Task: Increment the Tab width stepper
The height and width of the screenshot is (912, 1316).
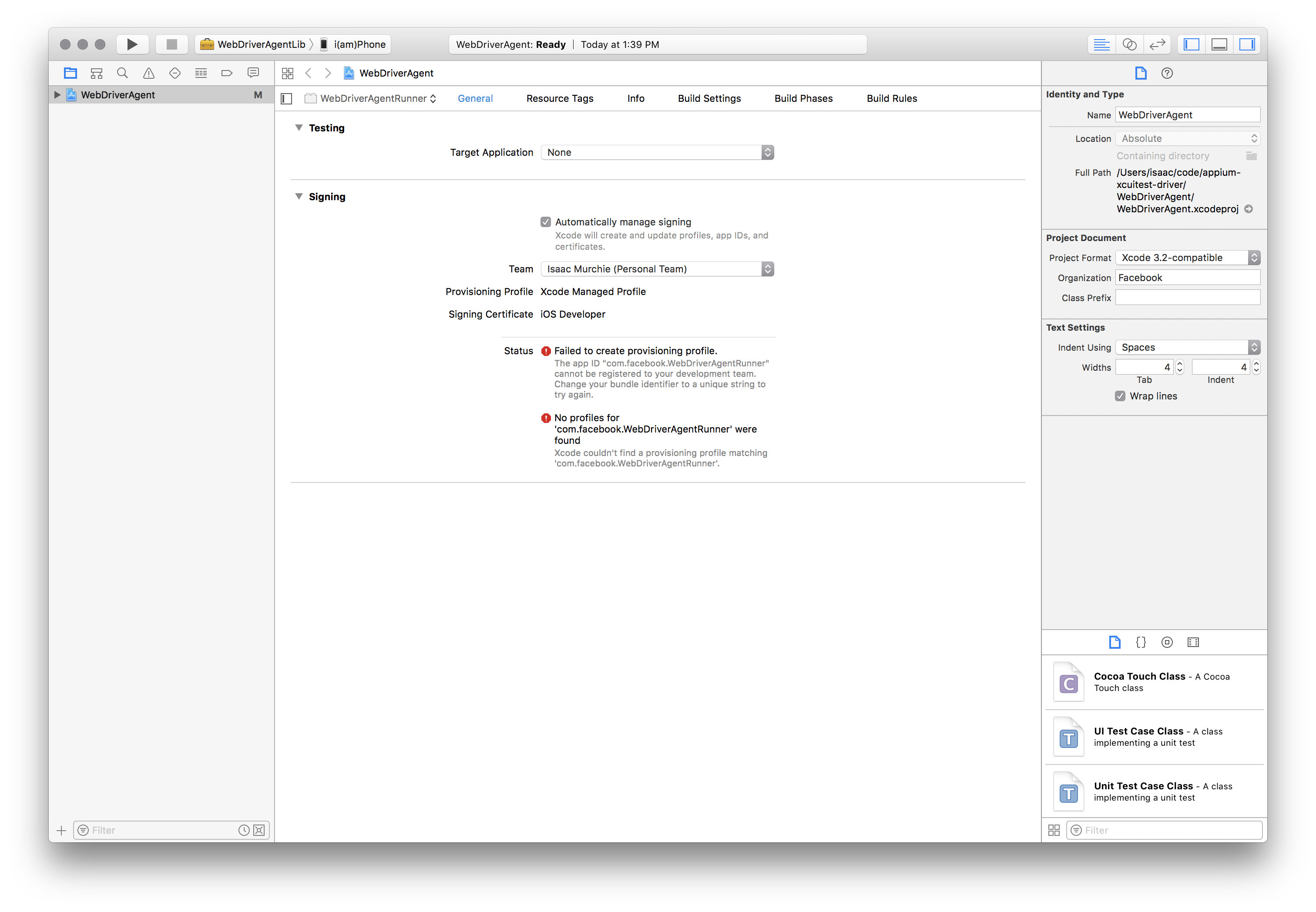Action: (x=1179, y=363)
